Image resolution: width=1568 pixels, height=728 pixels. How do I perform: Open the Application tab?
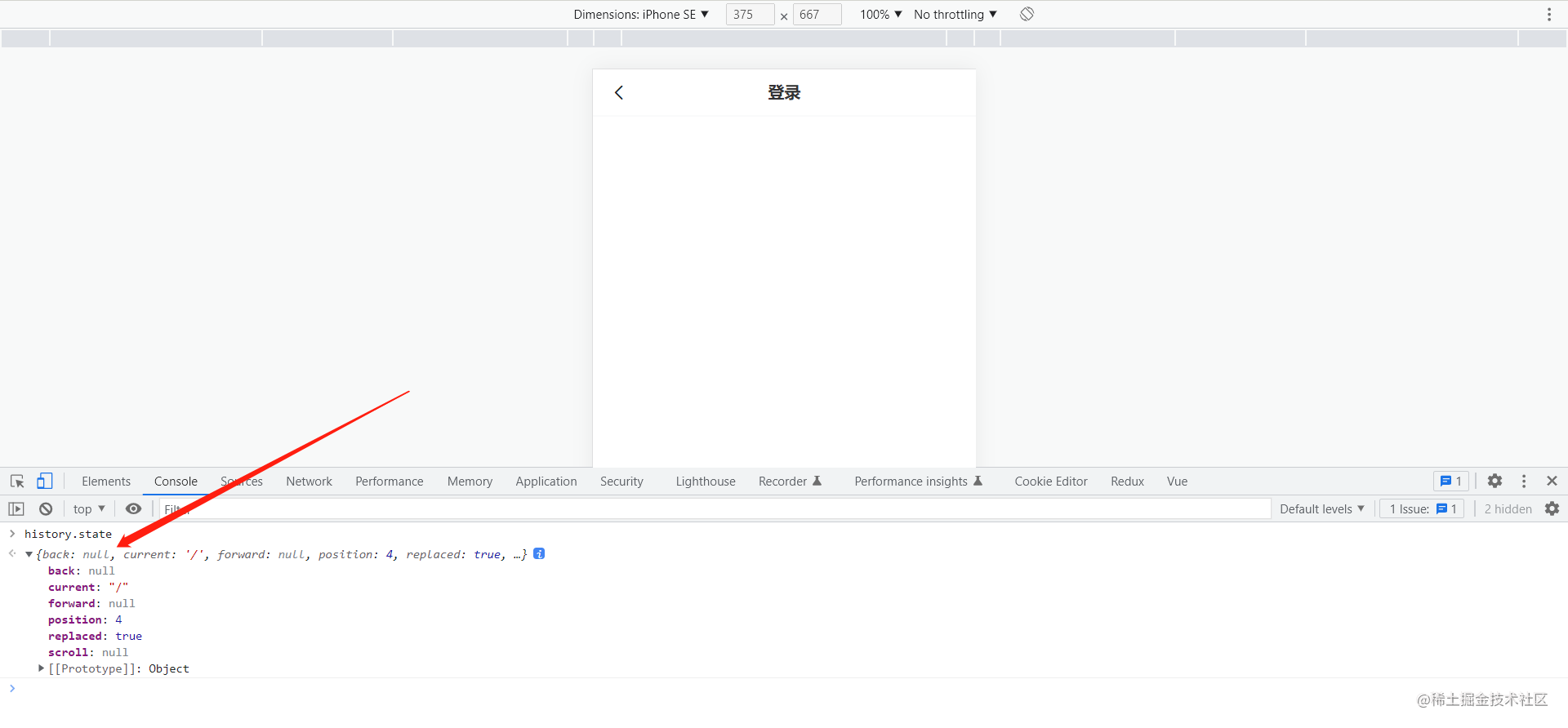(x=546, y=482)
